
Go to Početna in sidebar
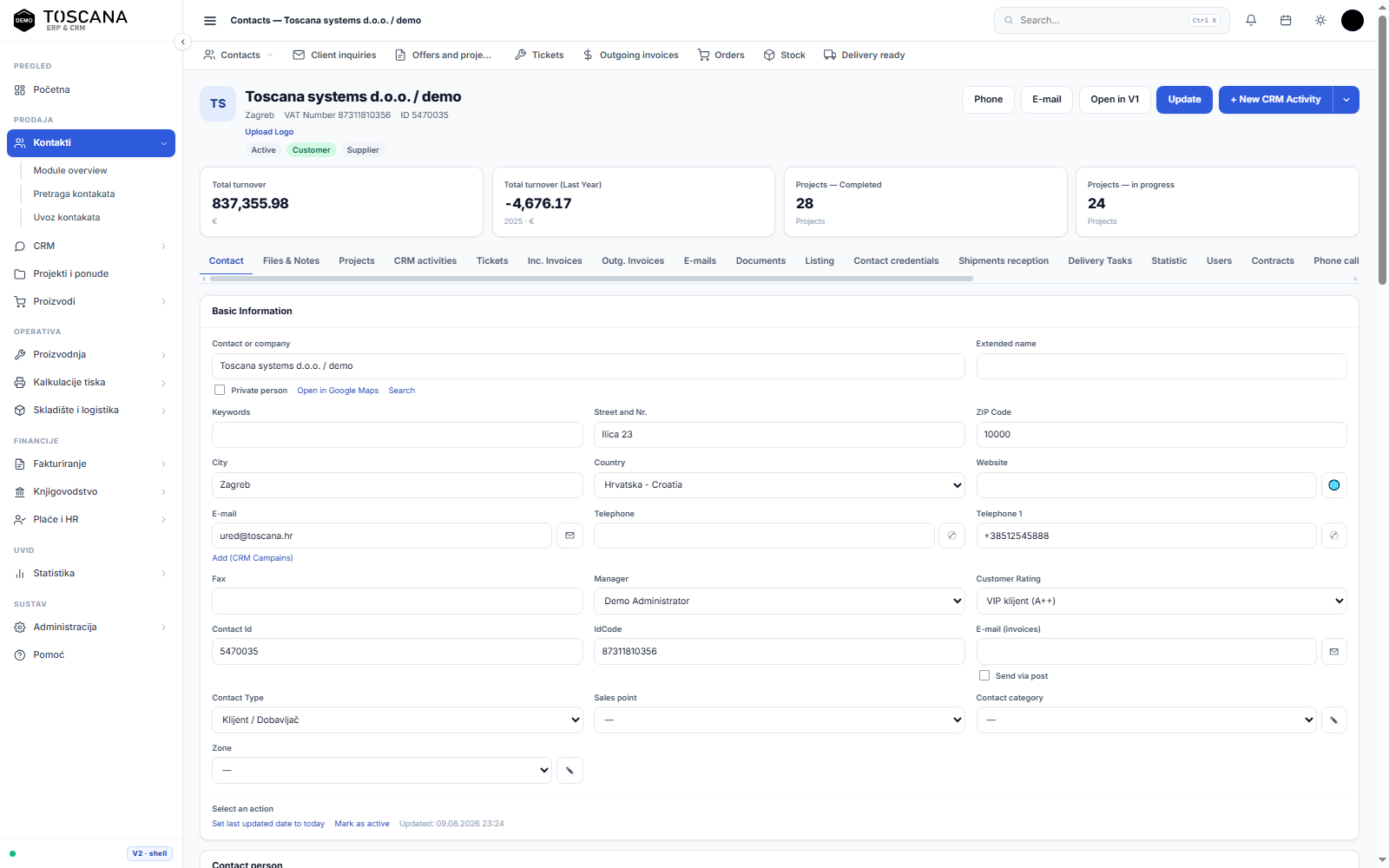click(91, 89)
